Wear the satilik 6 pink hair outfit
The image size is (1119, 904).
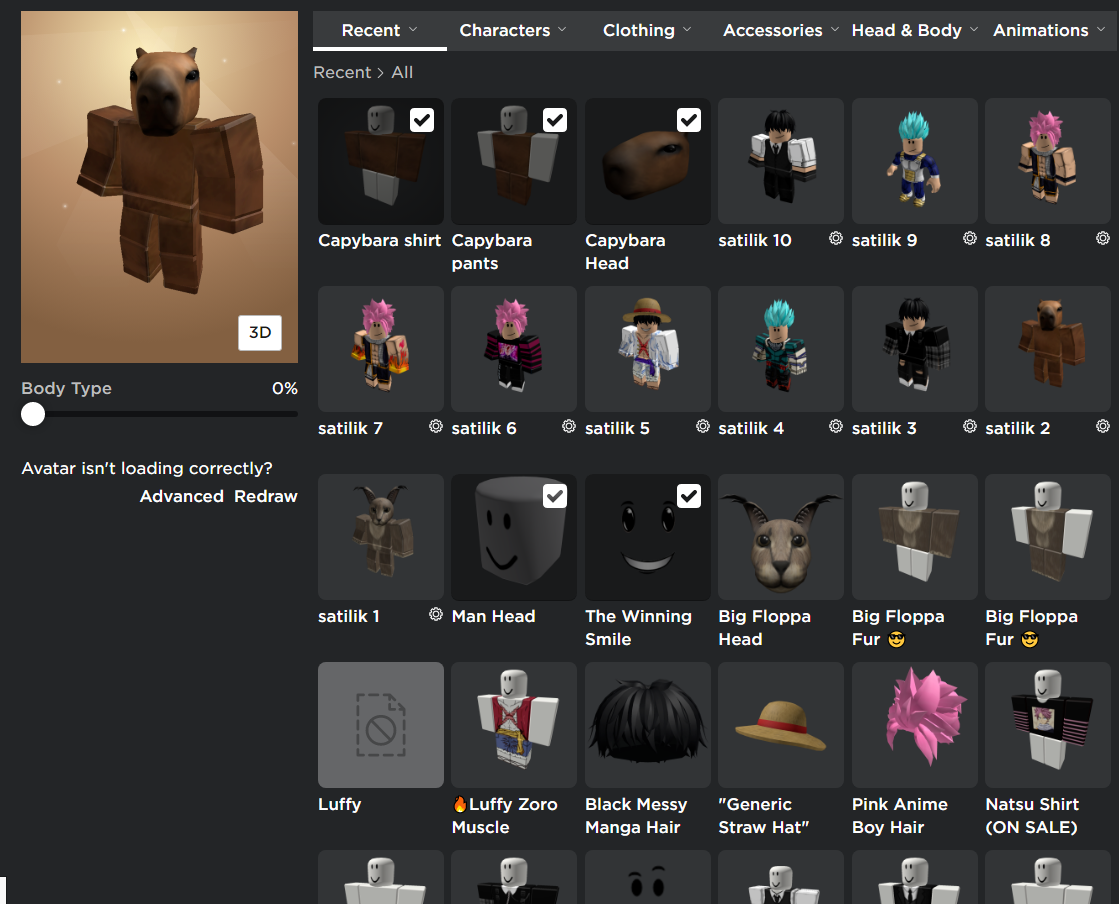514,349
